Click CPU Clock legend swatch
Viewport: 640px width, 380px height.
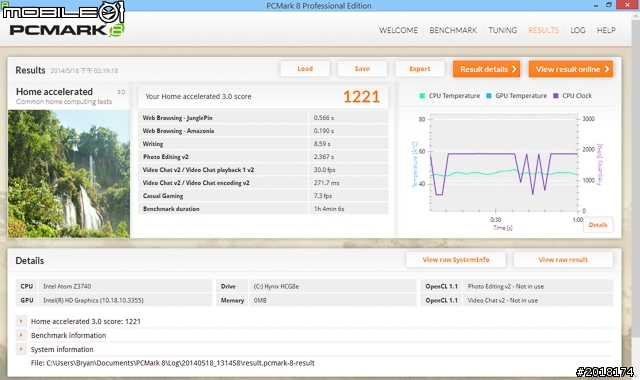click(556, 96)
